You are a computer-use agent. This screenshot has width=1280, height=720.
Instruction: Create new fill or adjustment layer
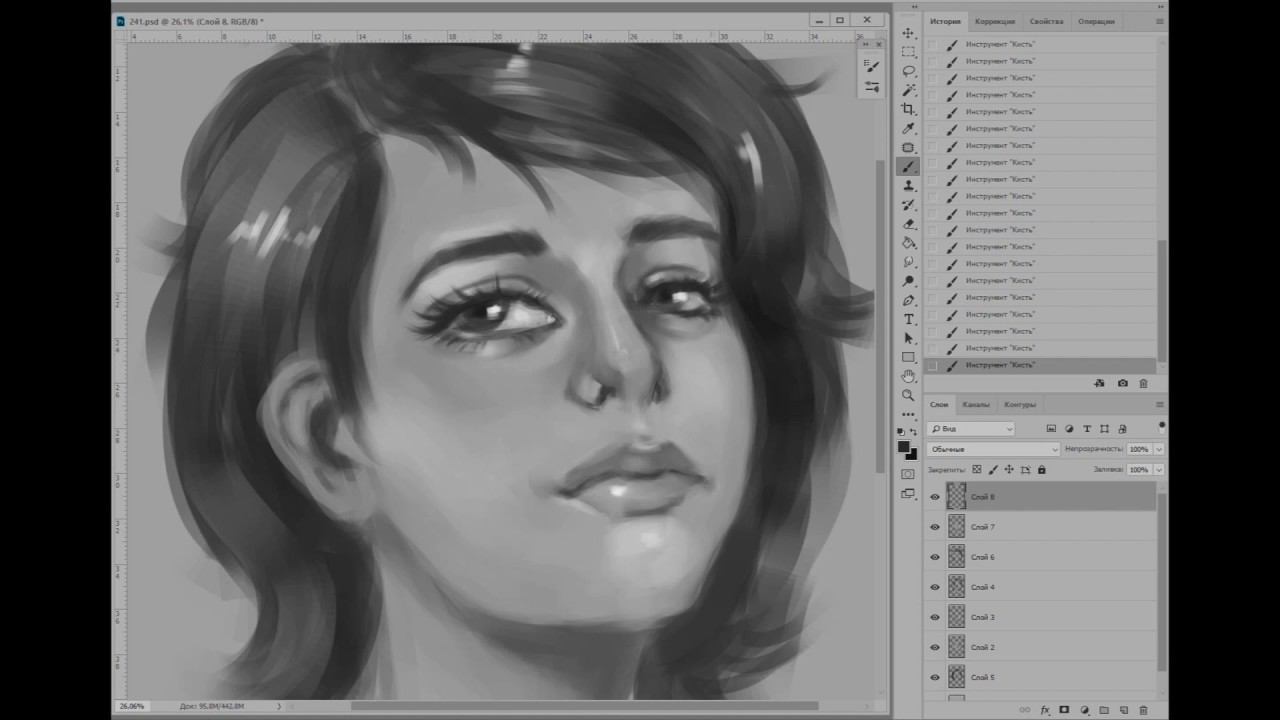tap(1085, 710)
